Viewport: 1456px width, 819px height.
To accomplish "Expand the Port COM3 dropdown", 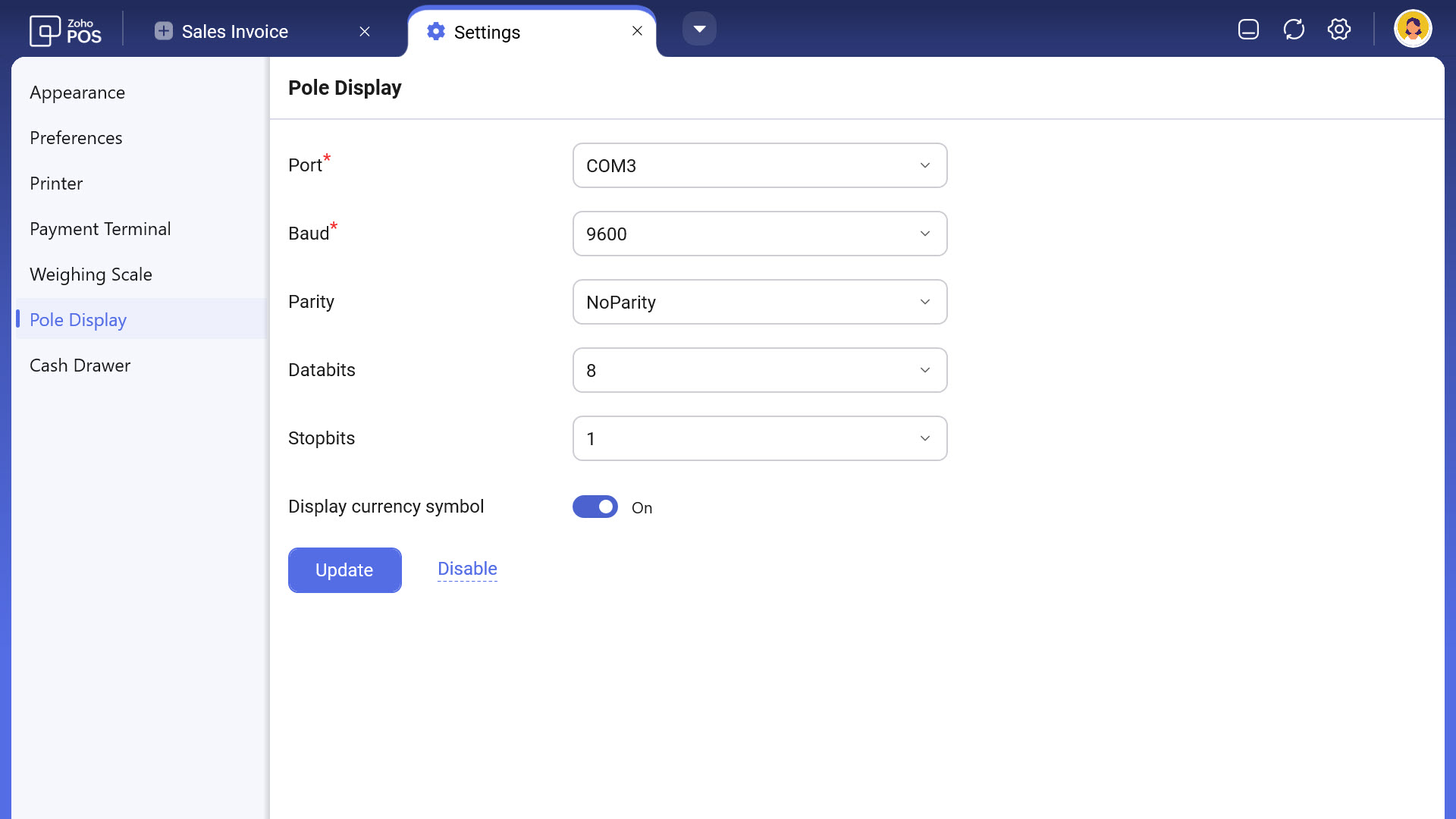I will 760,165.
